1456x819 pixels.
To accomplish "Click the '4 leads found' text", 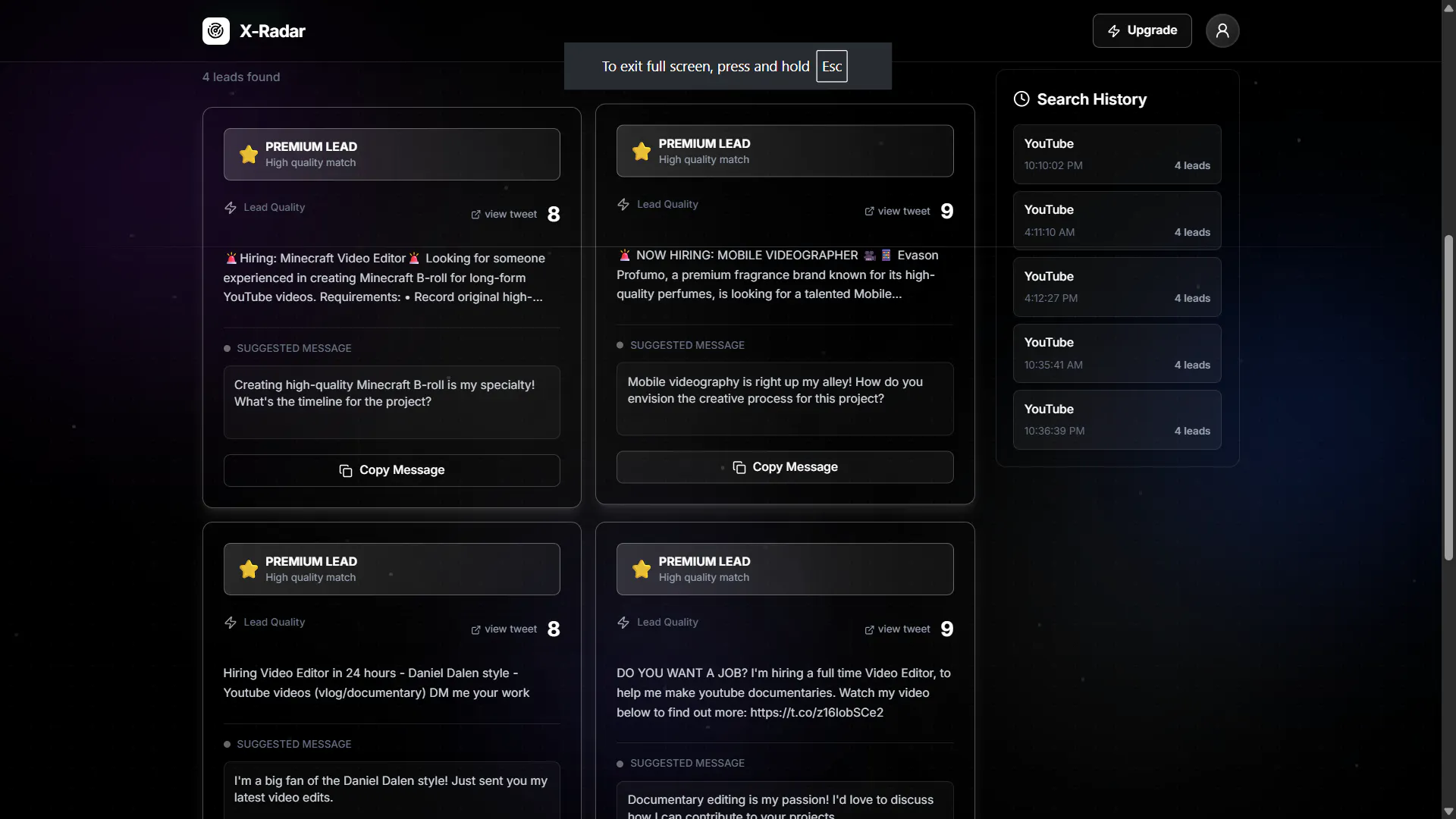I will click(241, 77).
